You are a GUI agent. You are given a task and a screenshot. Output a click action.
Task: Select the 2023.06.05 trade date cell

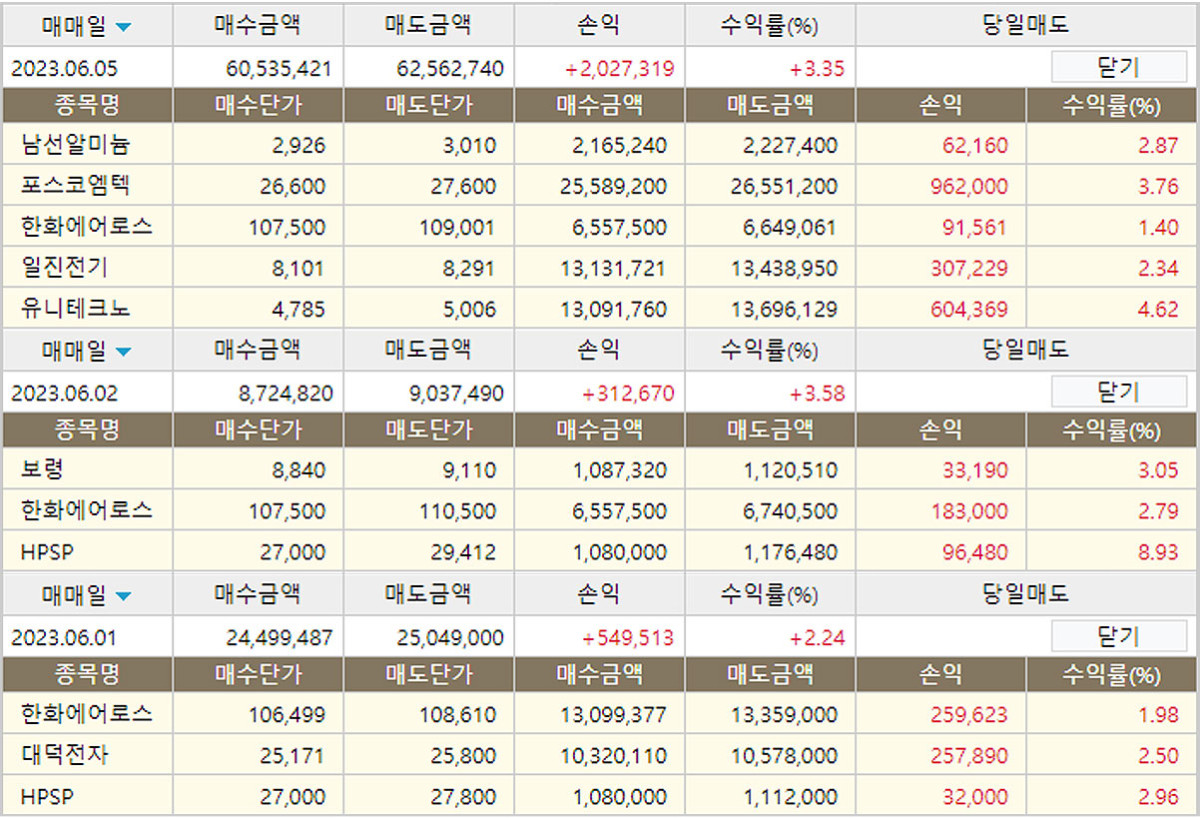64,69
